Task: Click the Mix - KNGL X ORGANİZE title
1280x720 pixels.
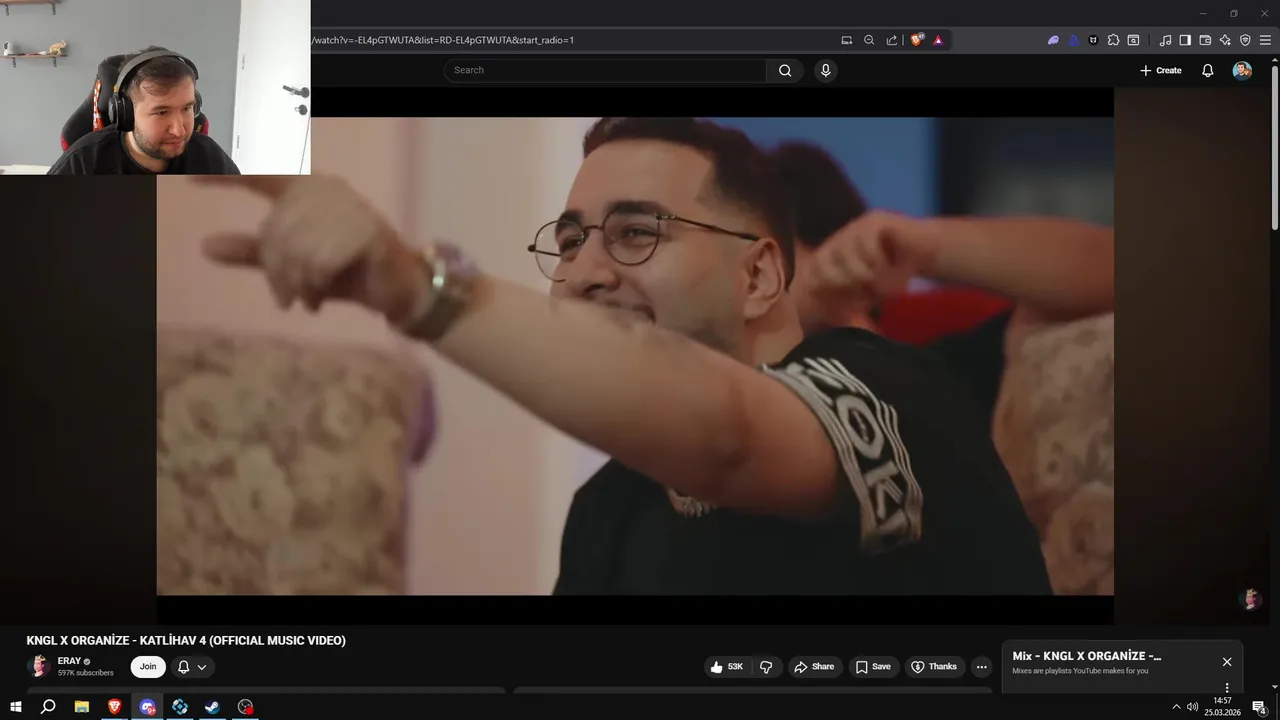Action: point(1087,656)
